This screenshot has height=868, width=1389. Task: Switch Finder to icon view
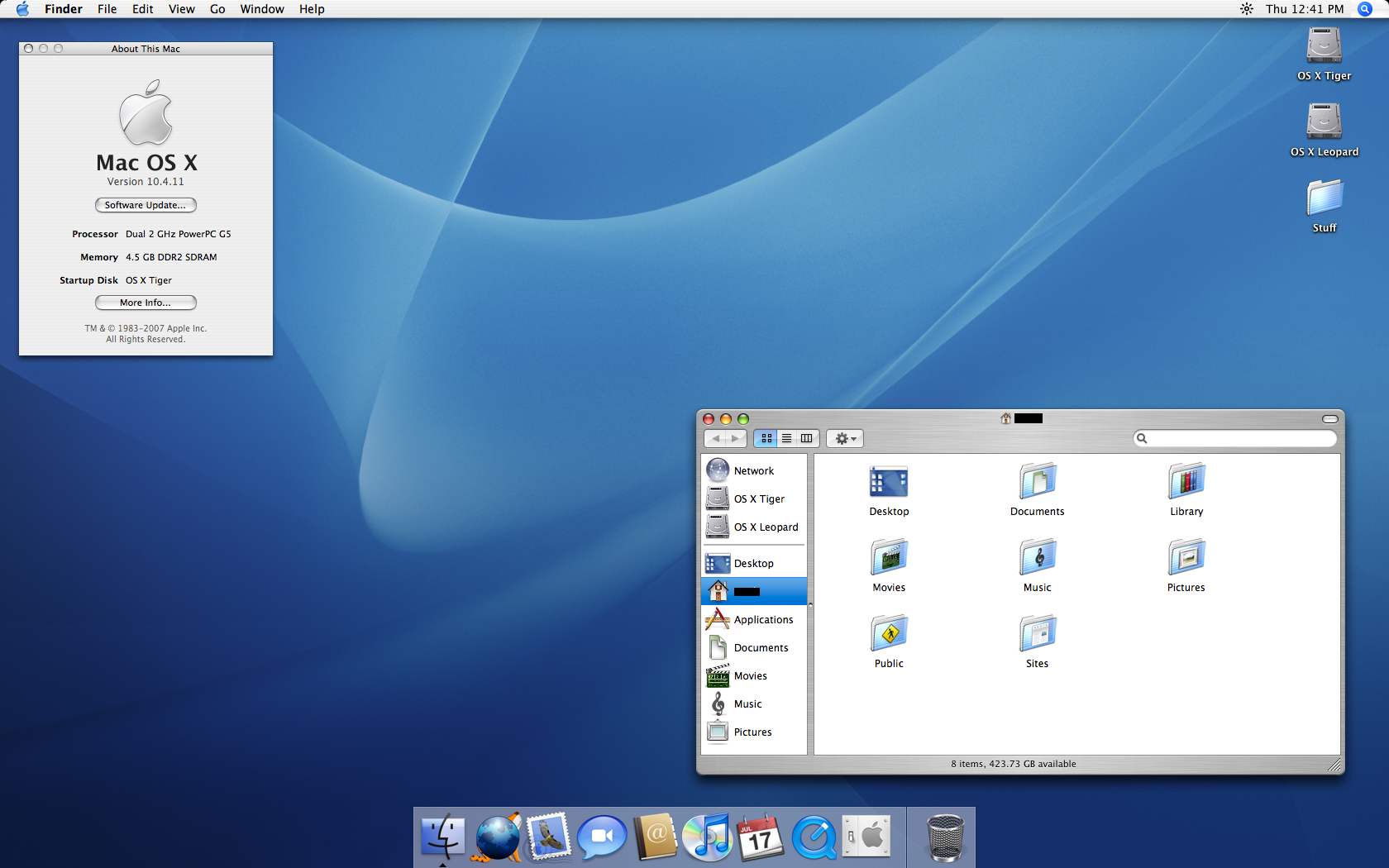(766, 438)
